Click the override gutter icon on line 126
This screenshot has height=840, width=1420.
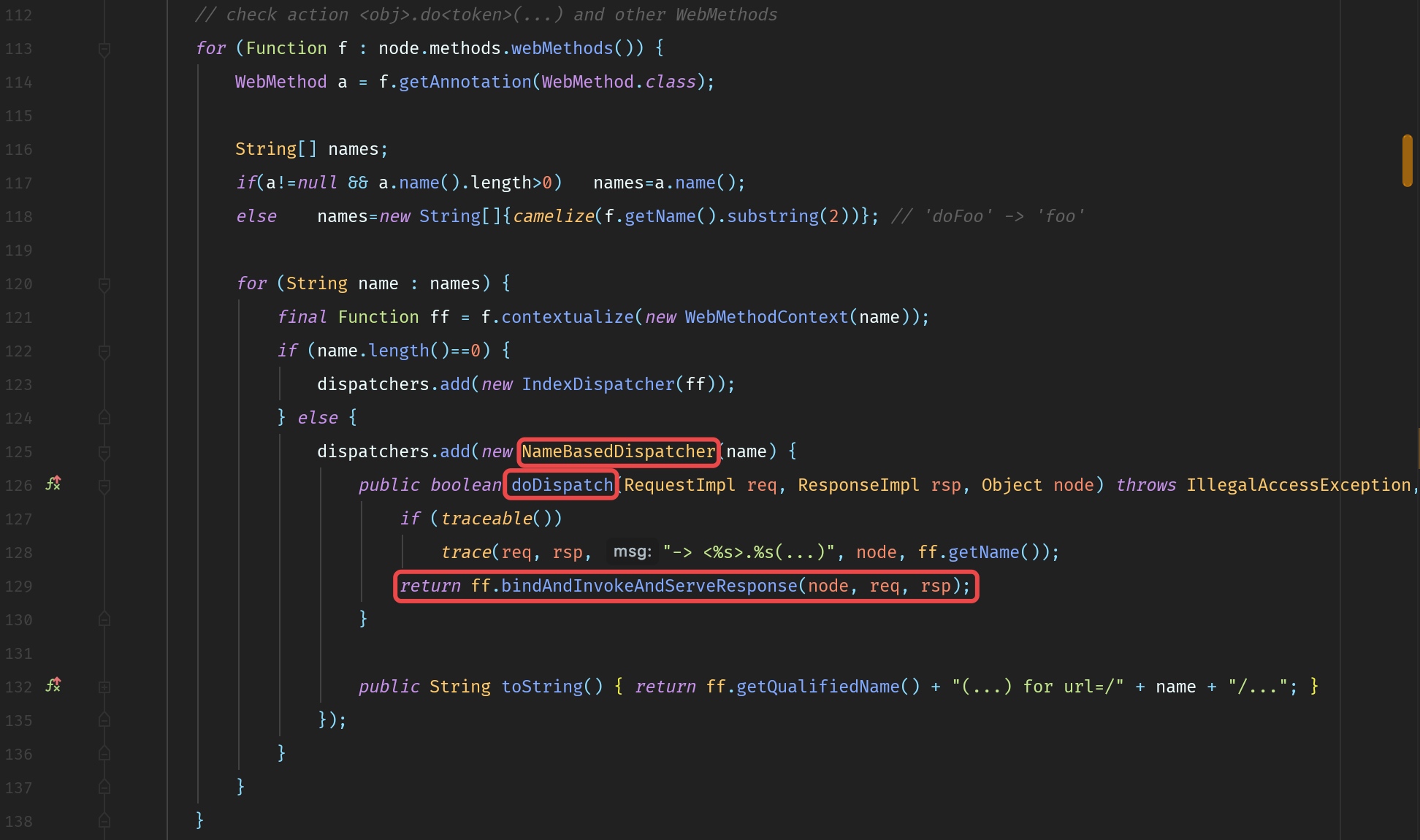coord(53,484)
